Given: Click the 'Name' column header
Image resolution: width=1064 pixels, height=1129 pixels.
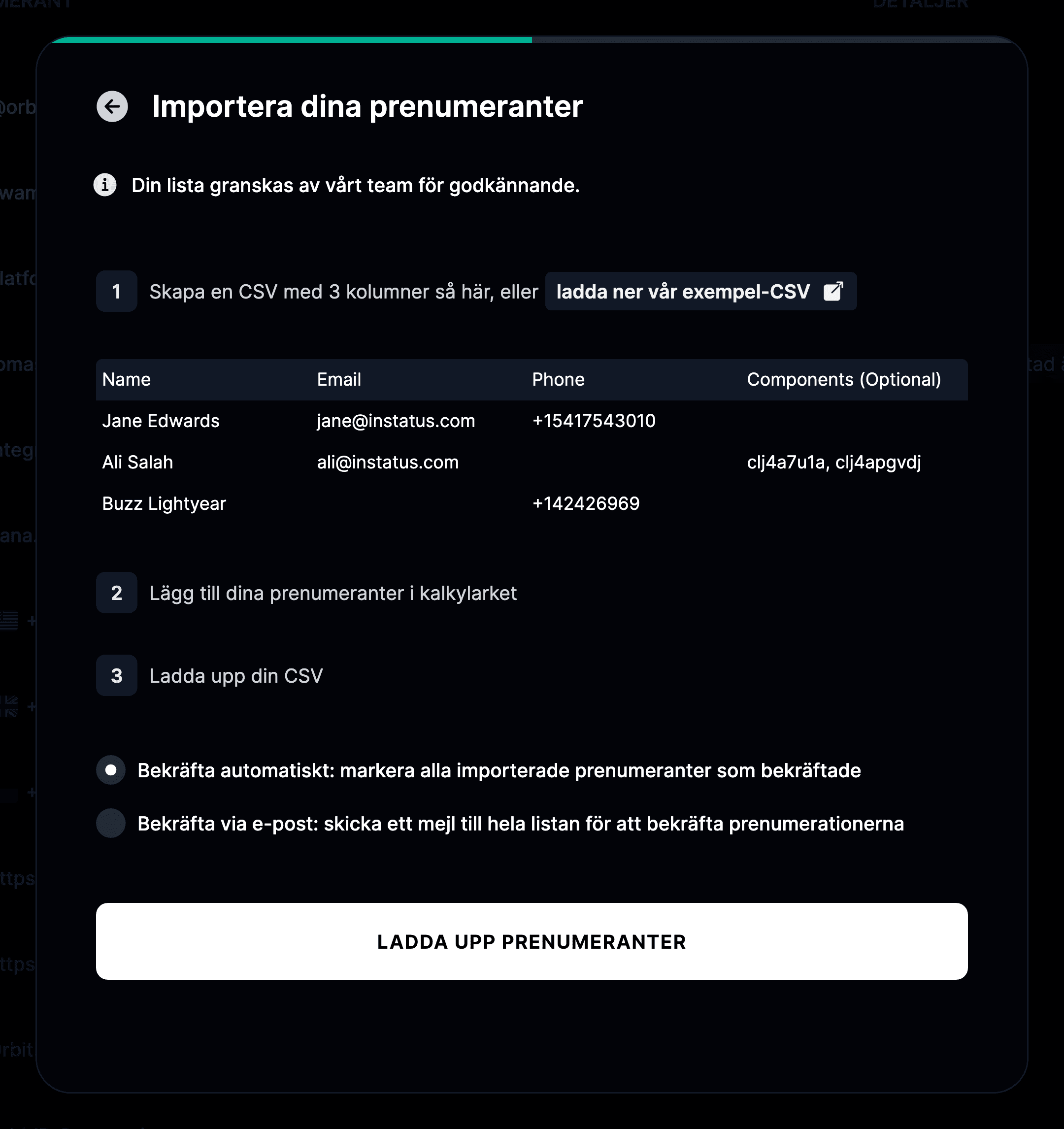Looking at the screenshot, I should point(127,379).
